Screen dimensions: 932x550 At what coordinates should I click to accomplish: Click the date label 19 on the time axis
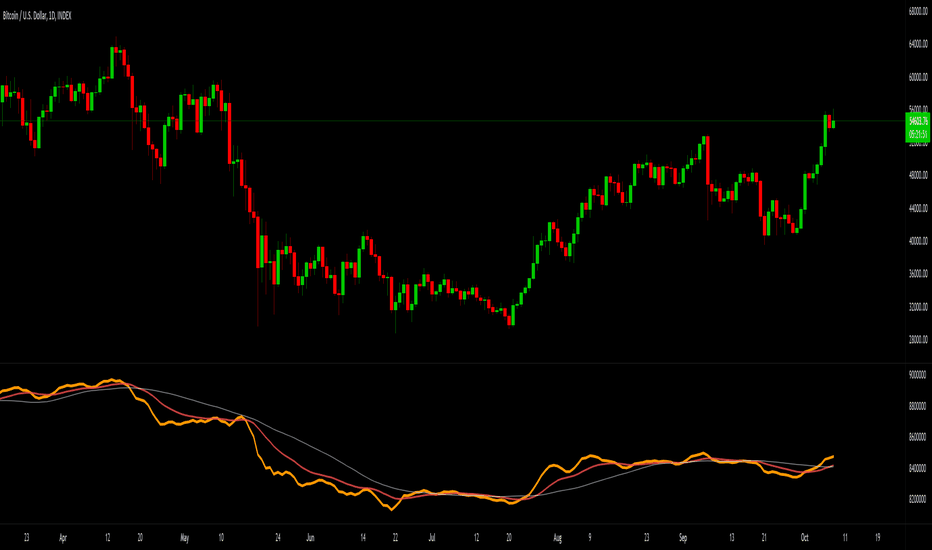tap(877, 538)
